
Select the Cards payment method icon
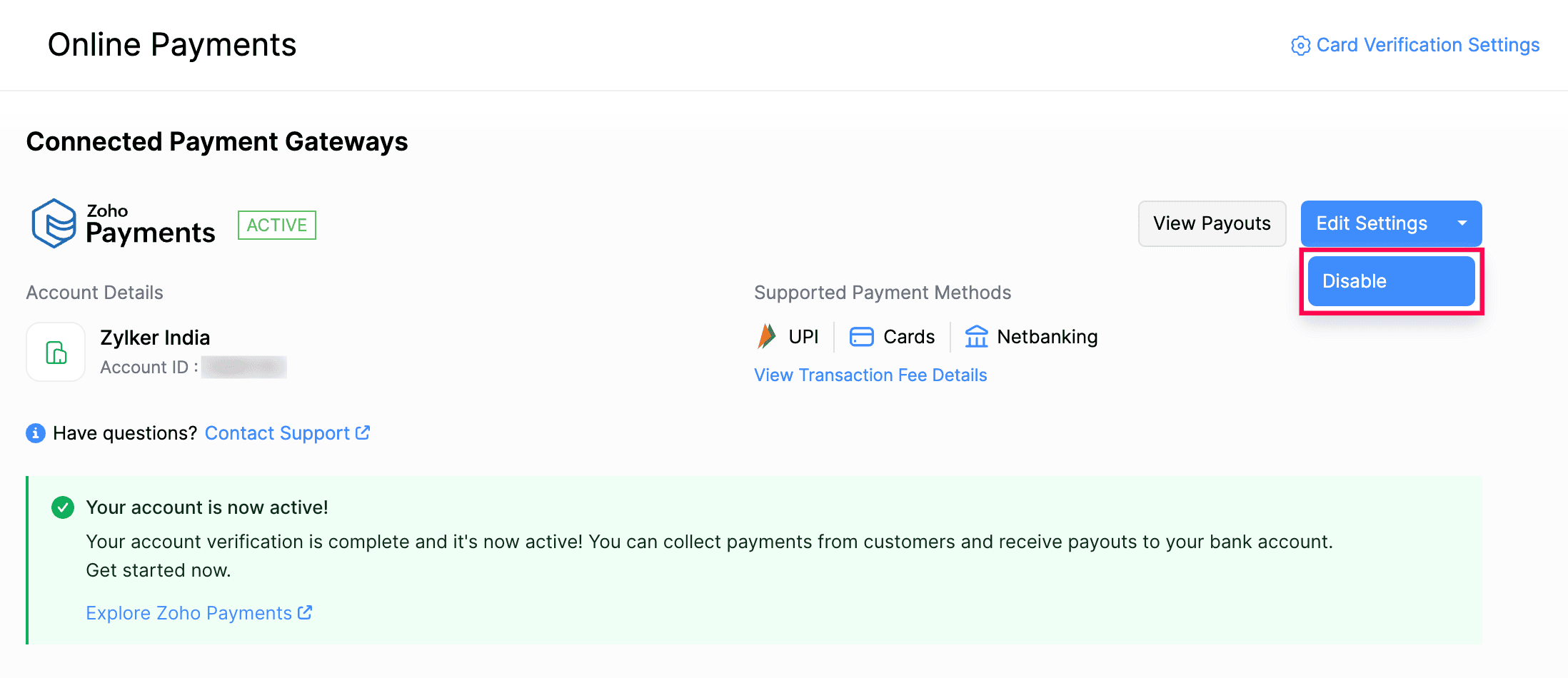(862, 335)
